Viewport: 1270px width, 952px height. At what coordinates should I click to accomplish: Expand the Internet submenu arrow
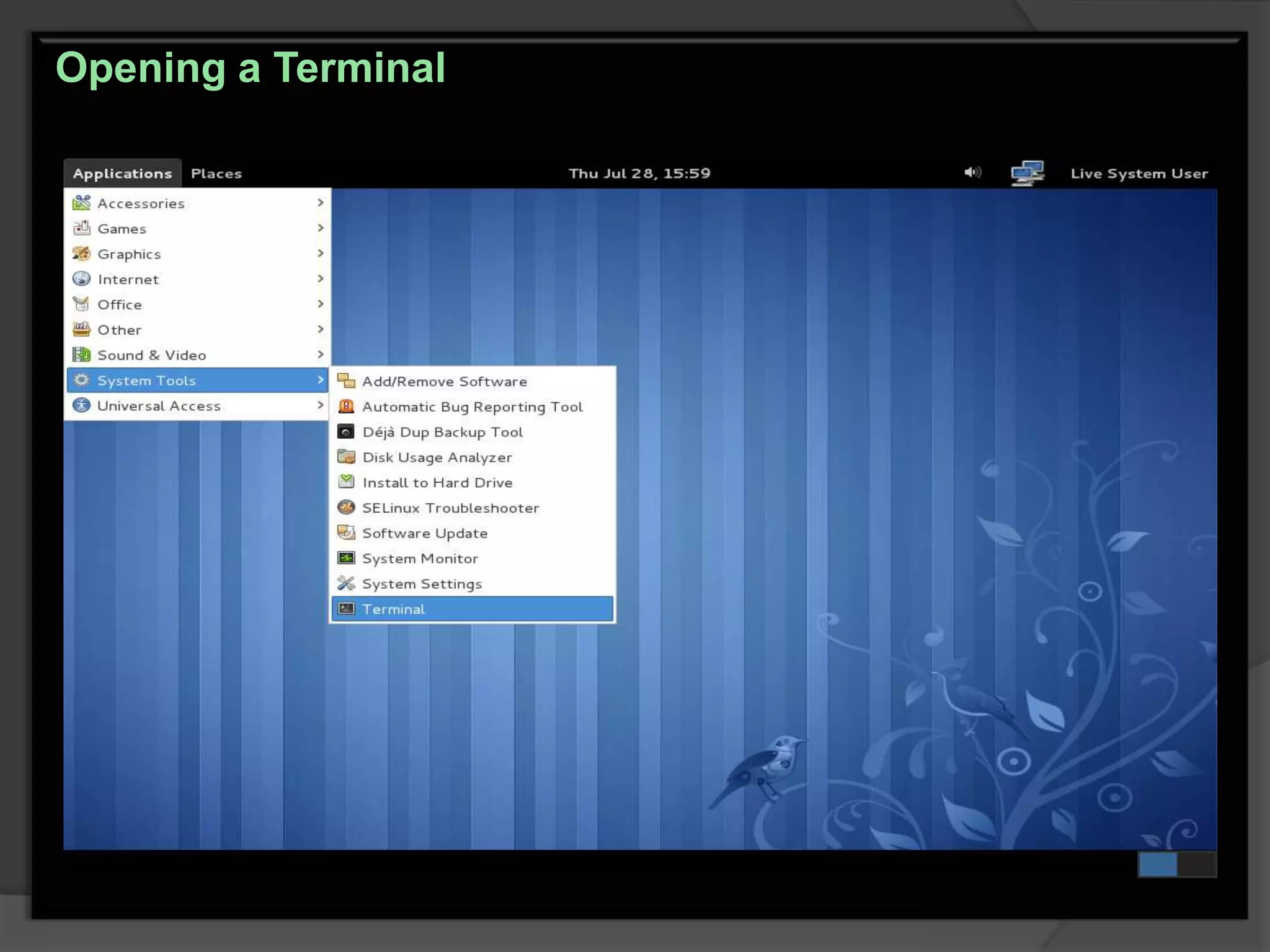tap(320, 279)
